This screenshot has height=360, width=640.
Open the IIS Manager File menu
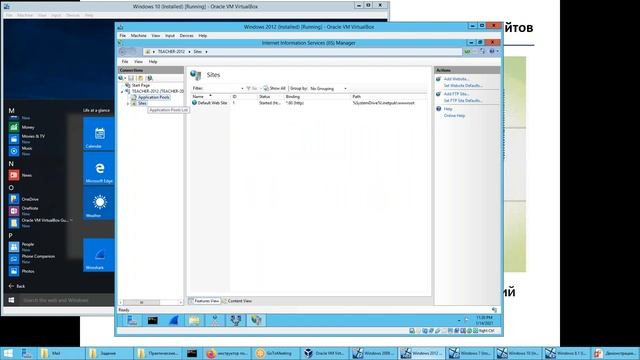click(x=125, y=62)
